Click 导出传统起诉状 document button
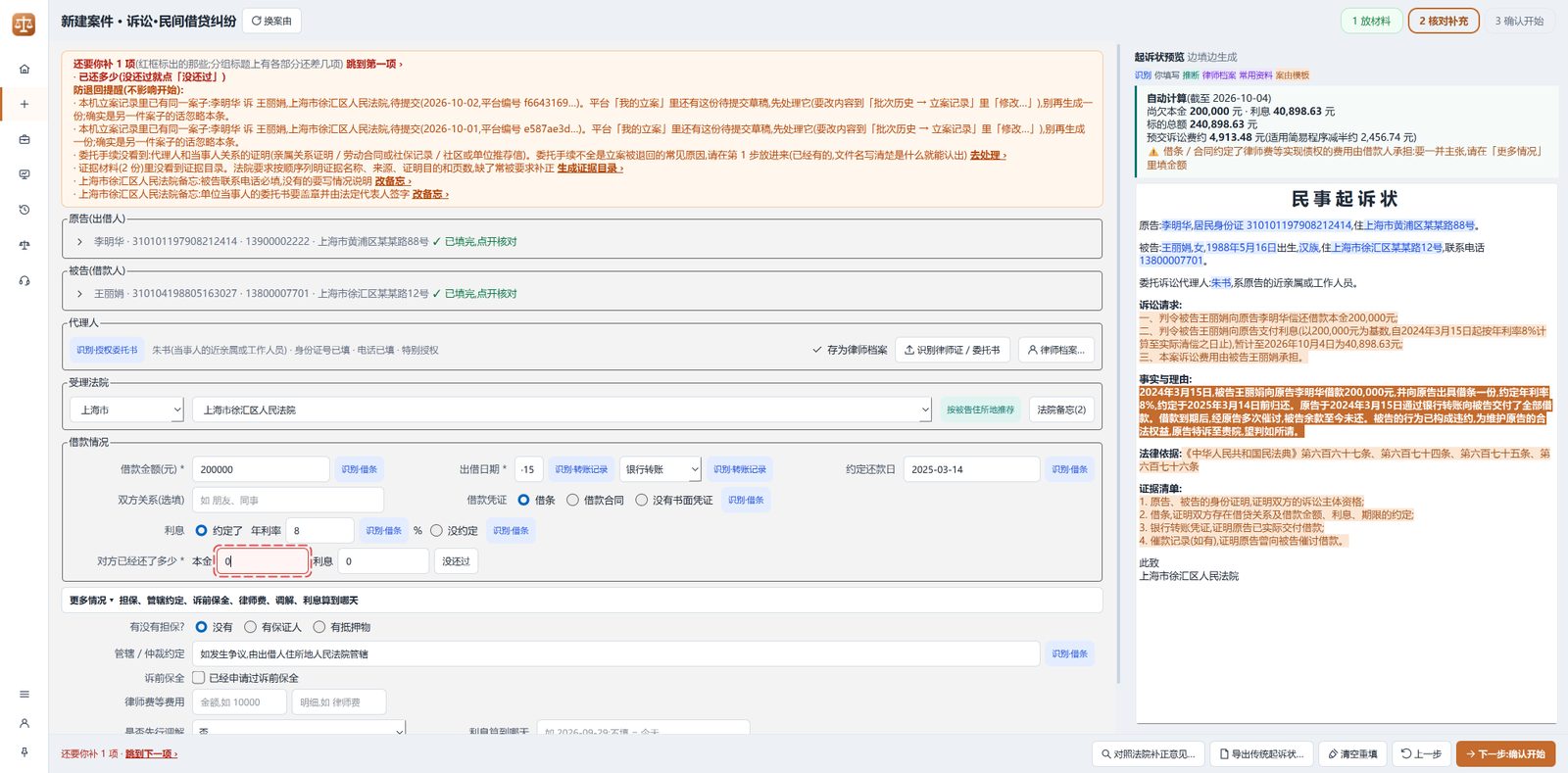Viewport: 1568px width, 773px height. (1260, 753)
